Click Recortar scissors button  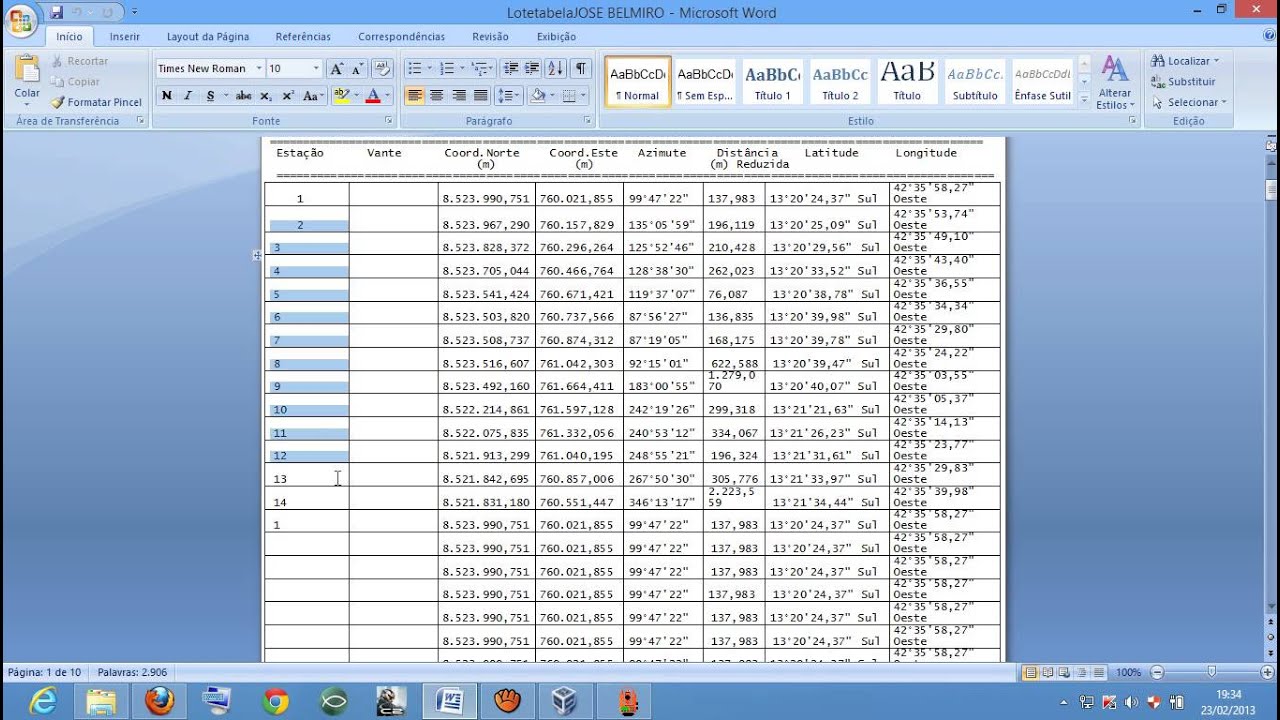pyautogui.click(x=79, y=61)
